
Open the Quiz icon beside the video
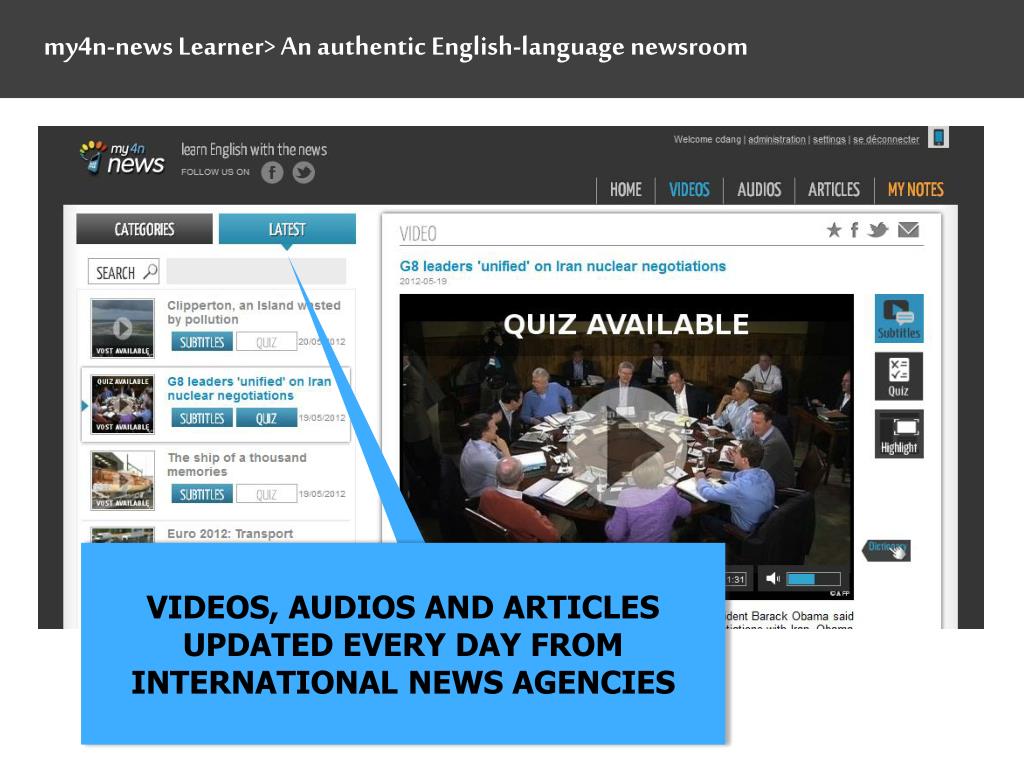(x=899, y=376)
